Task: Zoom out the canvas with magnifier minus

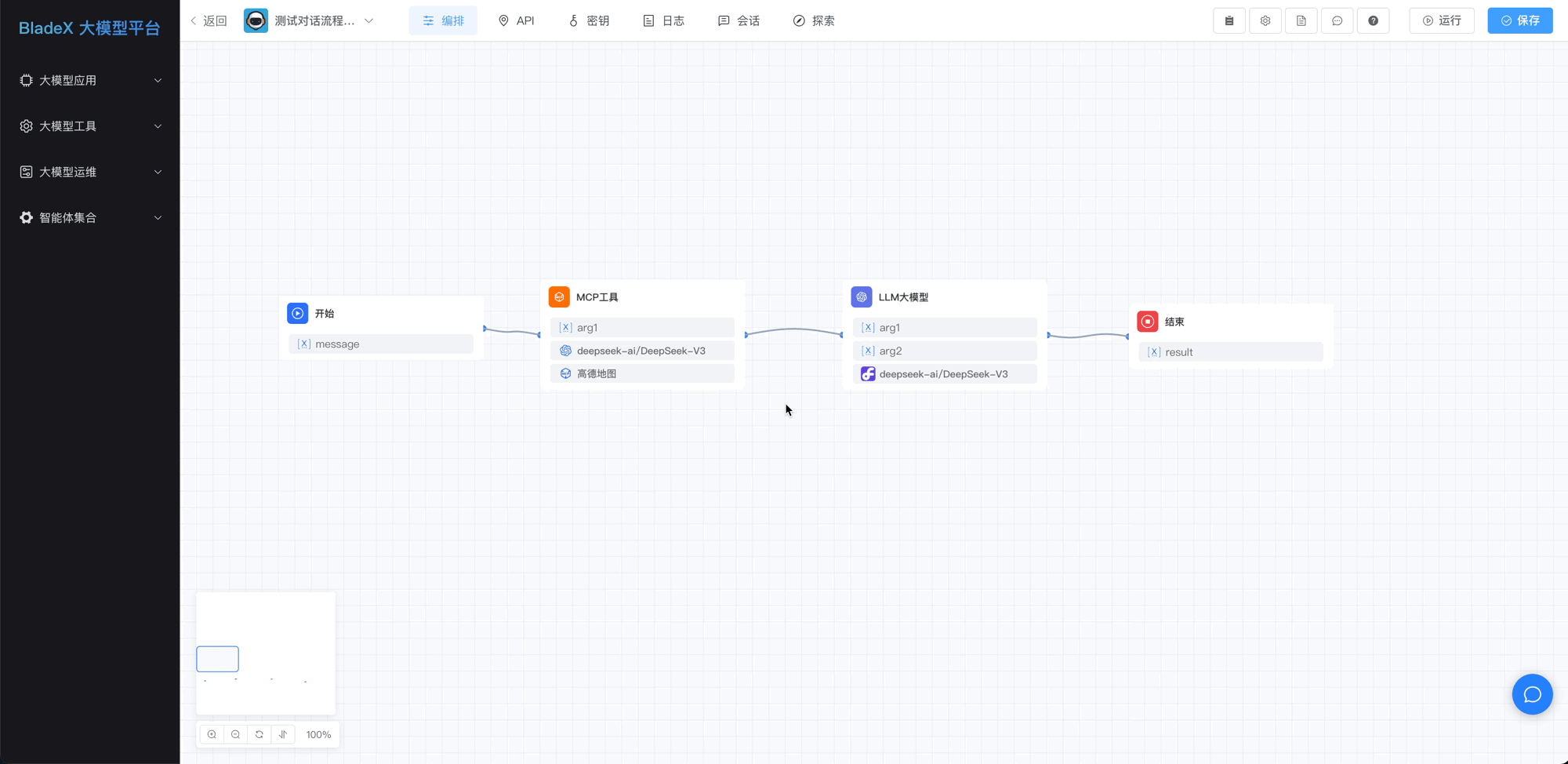Action: [x=235, y=734]
